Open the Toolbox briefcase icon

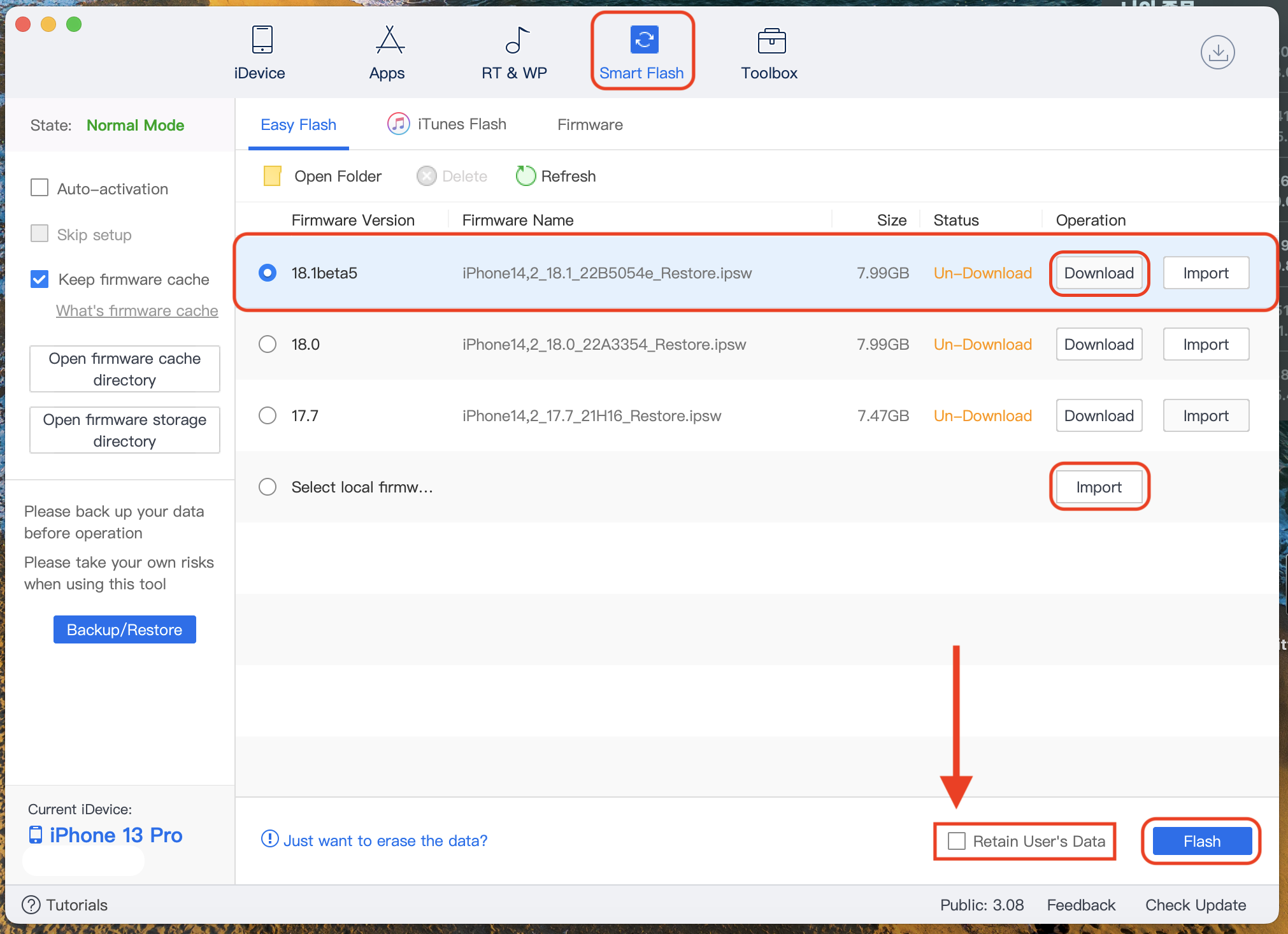point(771,41)
